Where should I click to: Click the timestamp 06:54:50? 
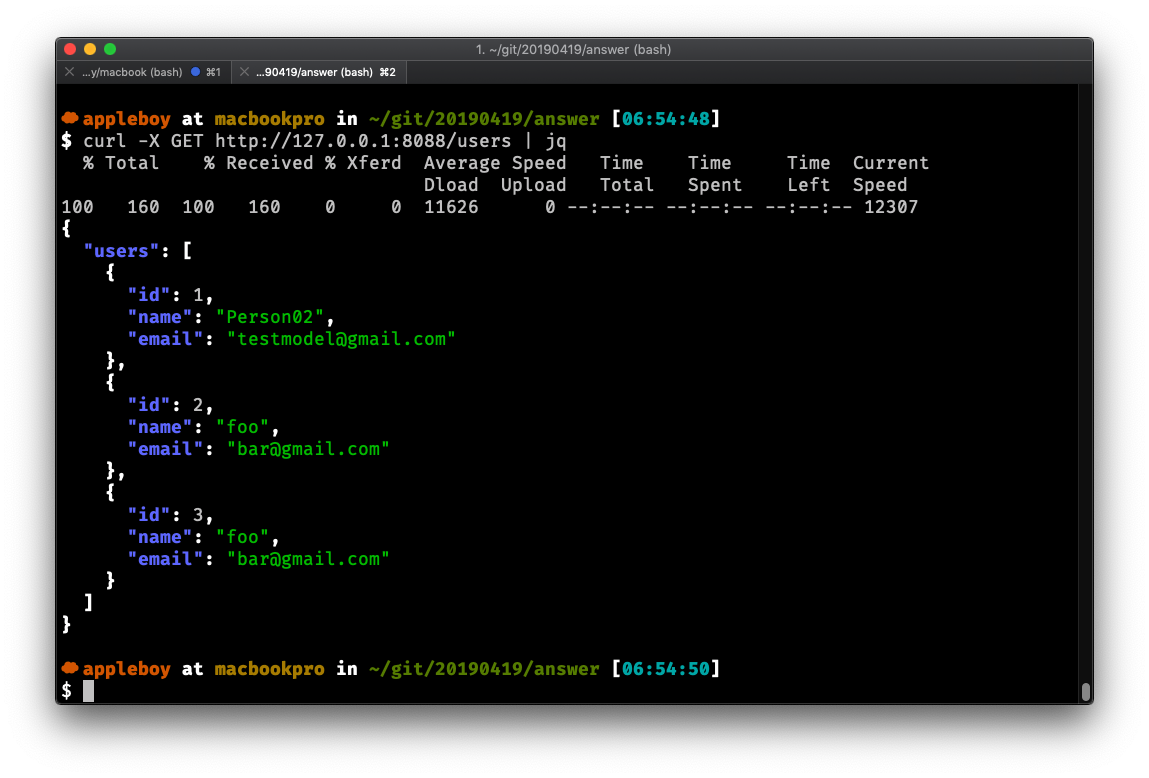click(665, 668)
